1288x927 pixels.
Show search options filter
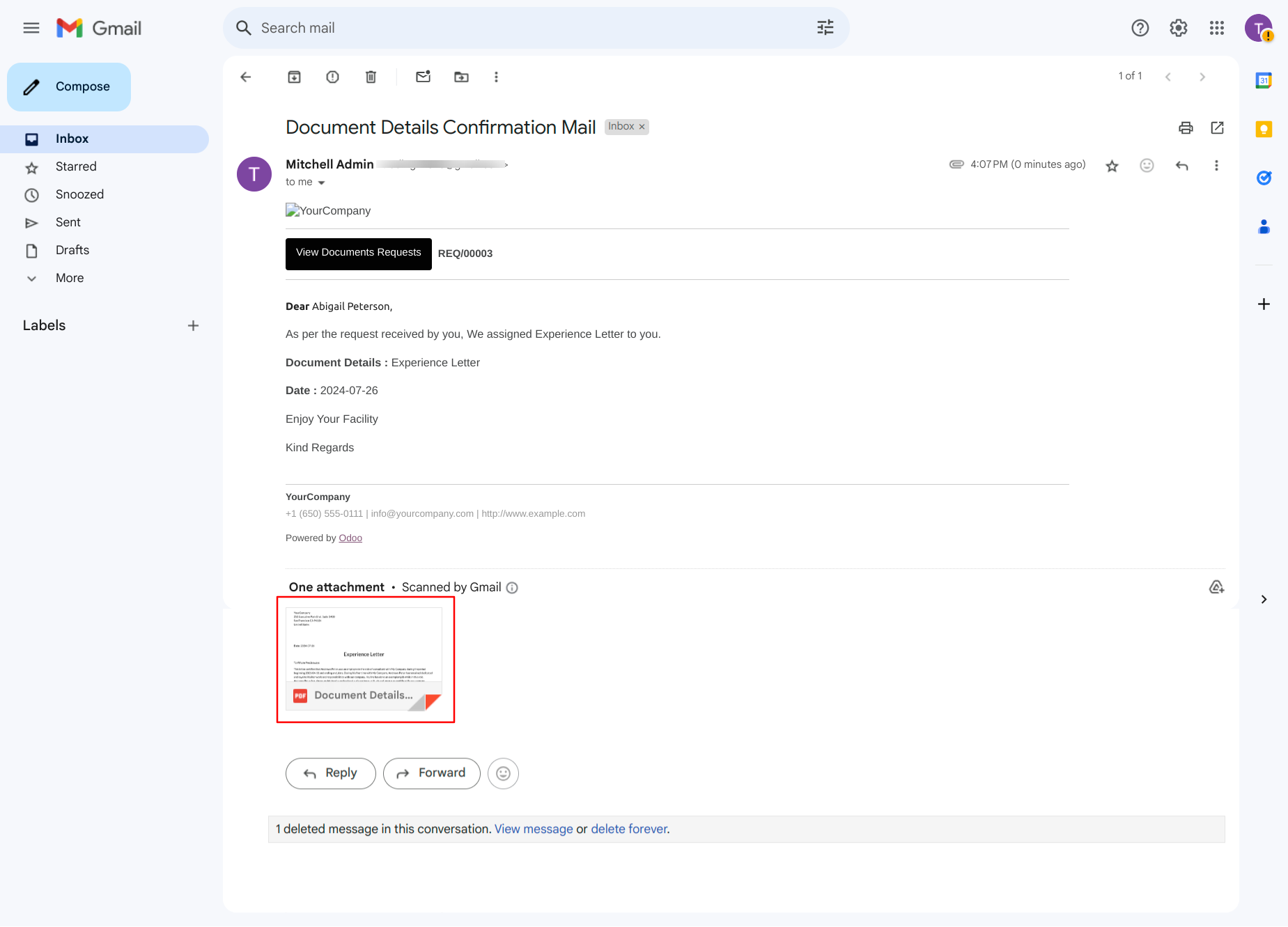click(825, 28)
